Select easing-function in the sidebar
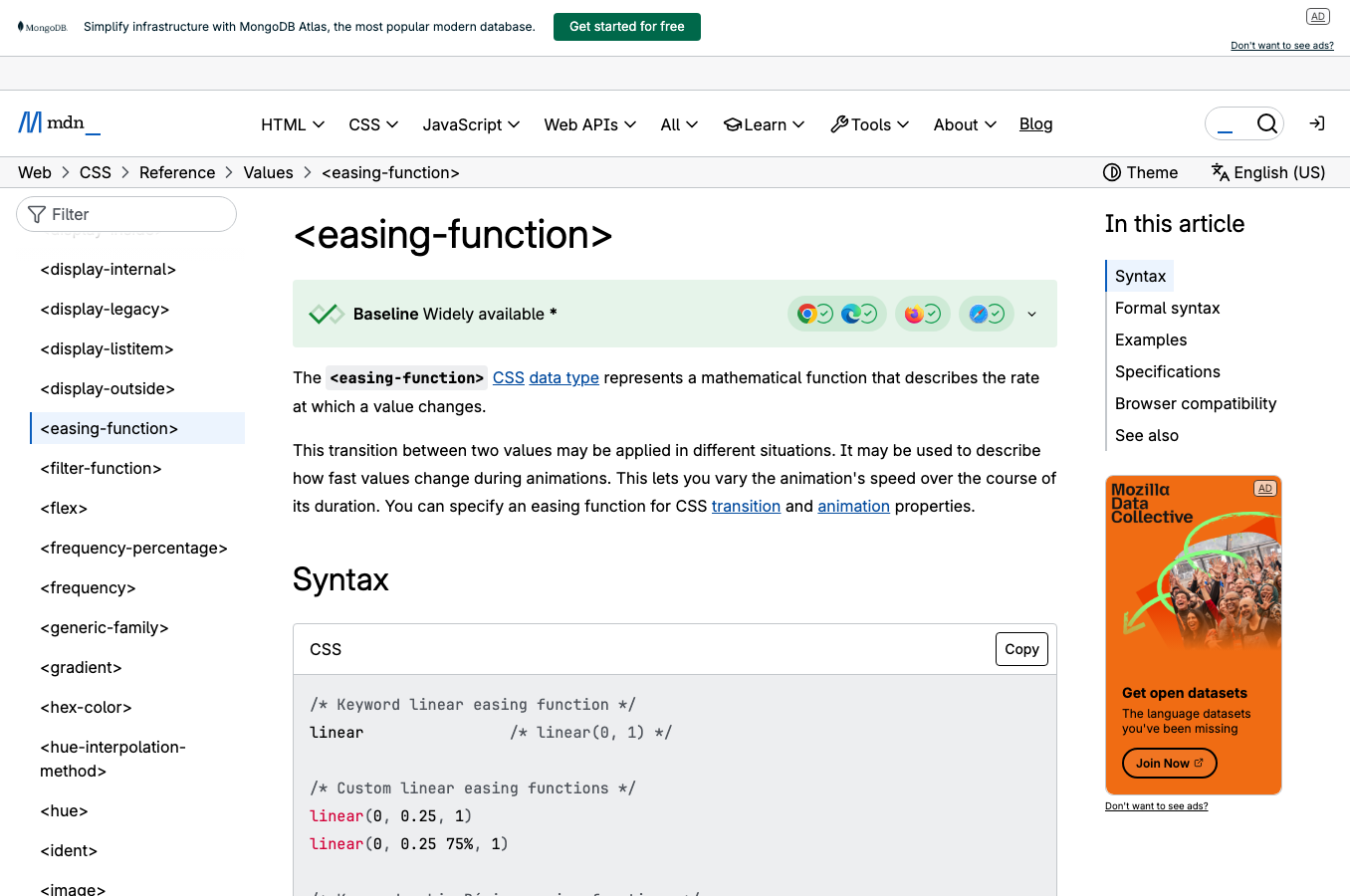 (110, 428)
